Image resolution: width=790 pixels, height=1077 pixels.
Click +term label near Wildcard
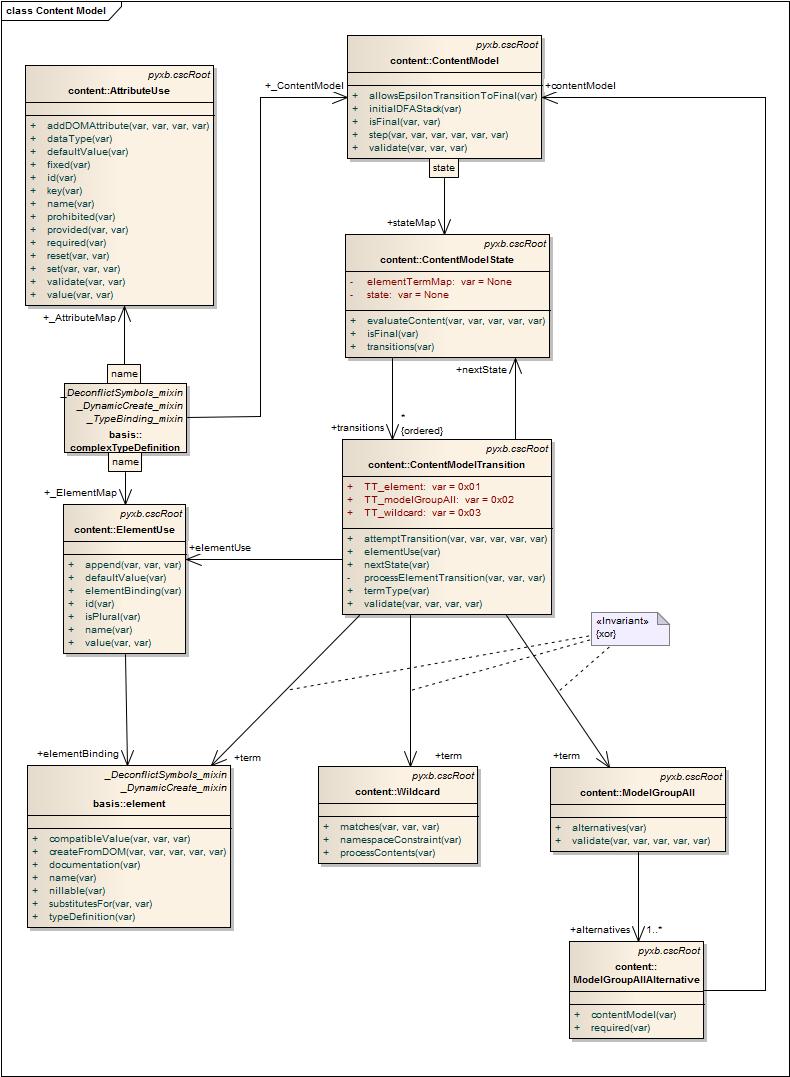click(x=449, y=756)
